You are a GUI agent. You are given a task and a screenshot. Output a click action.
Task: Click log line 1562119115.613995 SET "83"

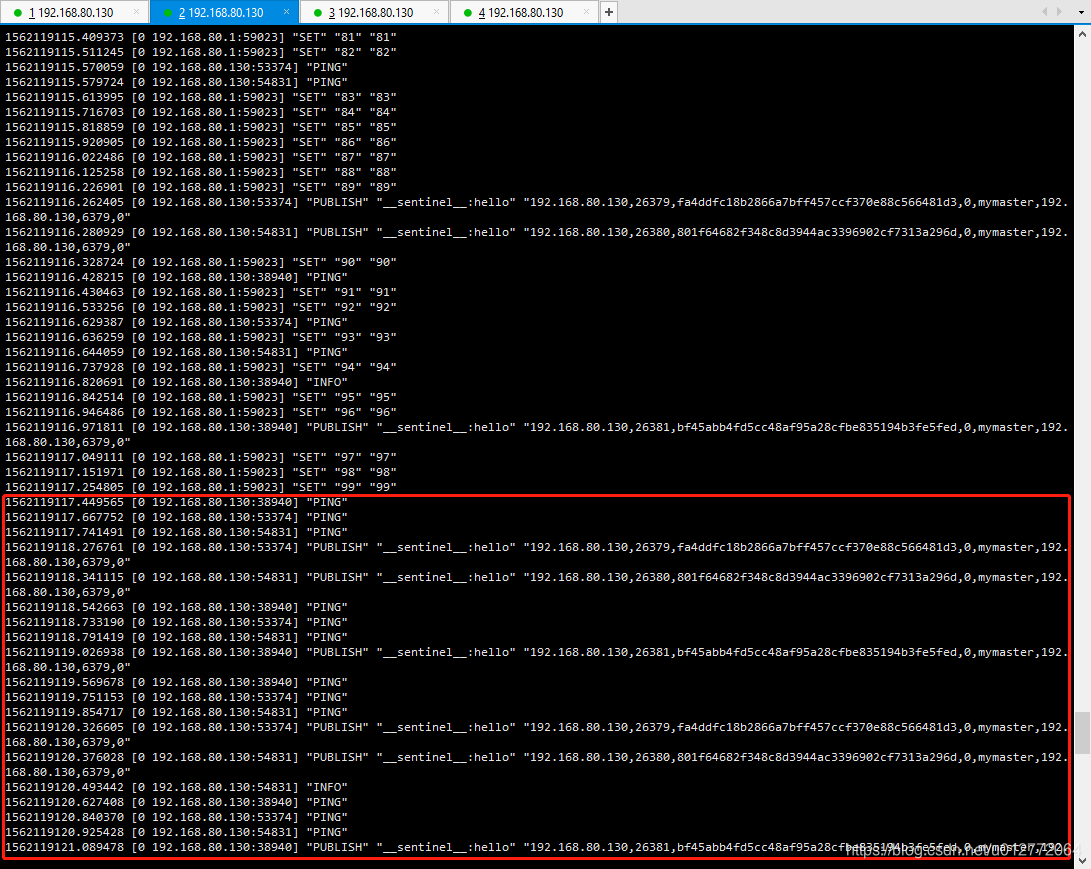pyautogui.click(x=200, y=97)
